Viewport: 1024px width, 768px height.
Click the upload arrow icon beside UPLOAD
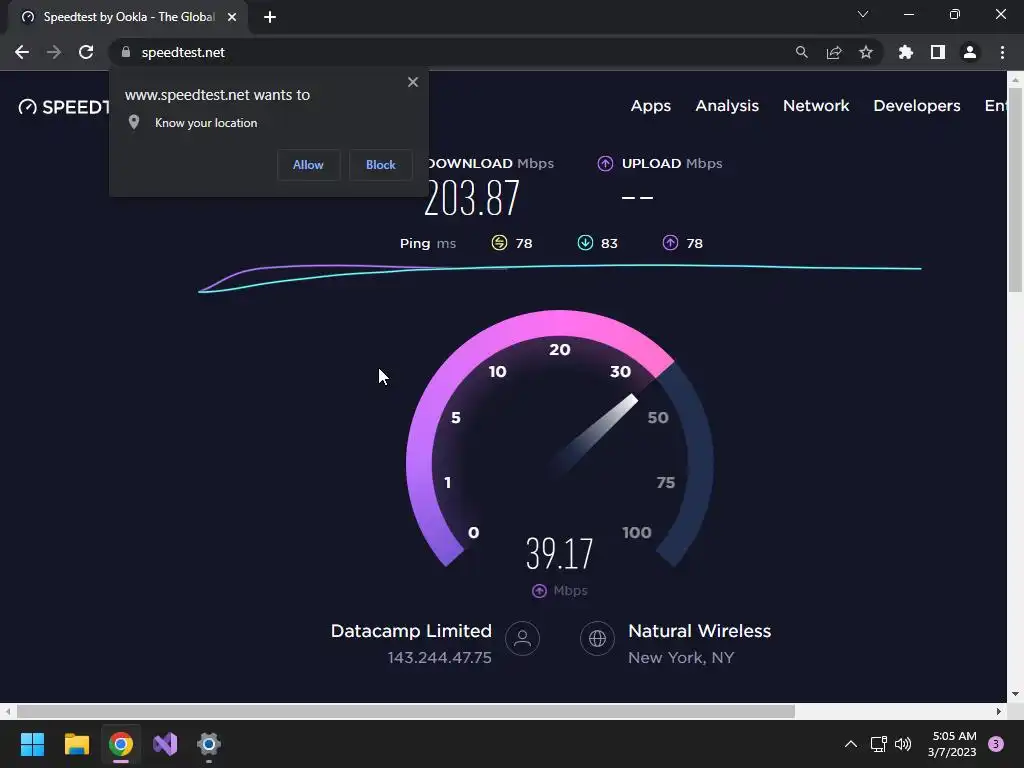(x=605, y=164)
